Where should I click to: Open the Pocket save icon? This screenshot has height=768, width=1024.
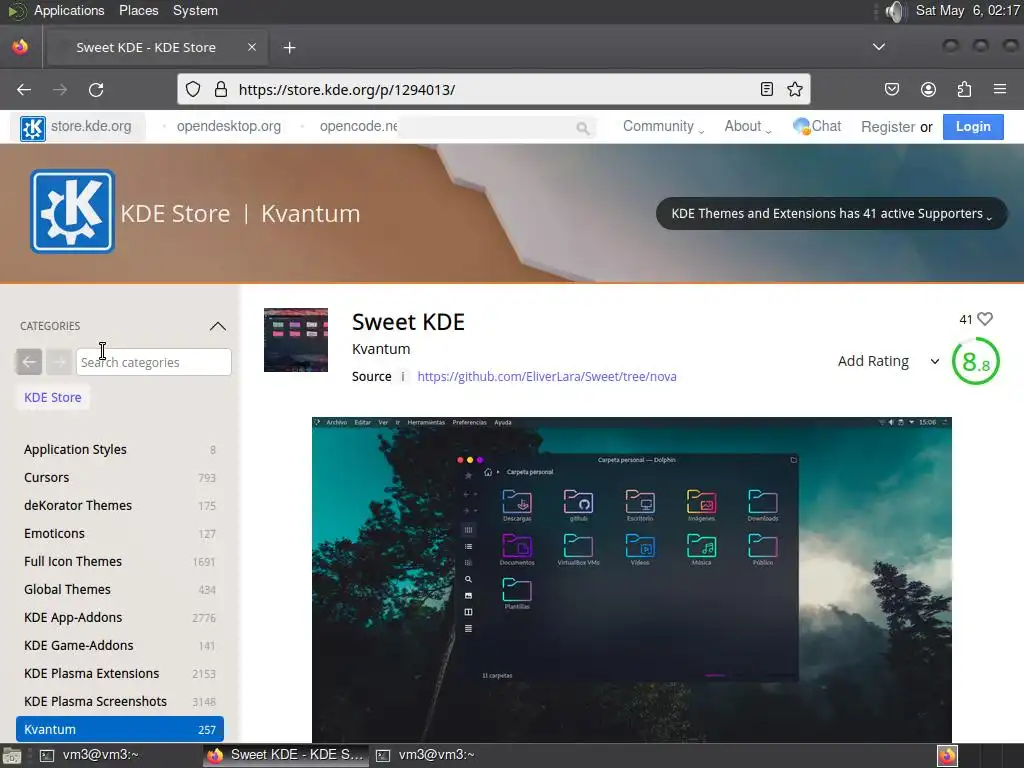pos(892,89)
